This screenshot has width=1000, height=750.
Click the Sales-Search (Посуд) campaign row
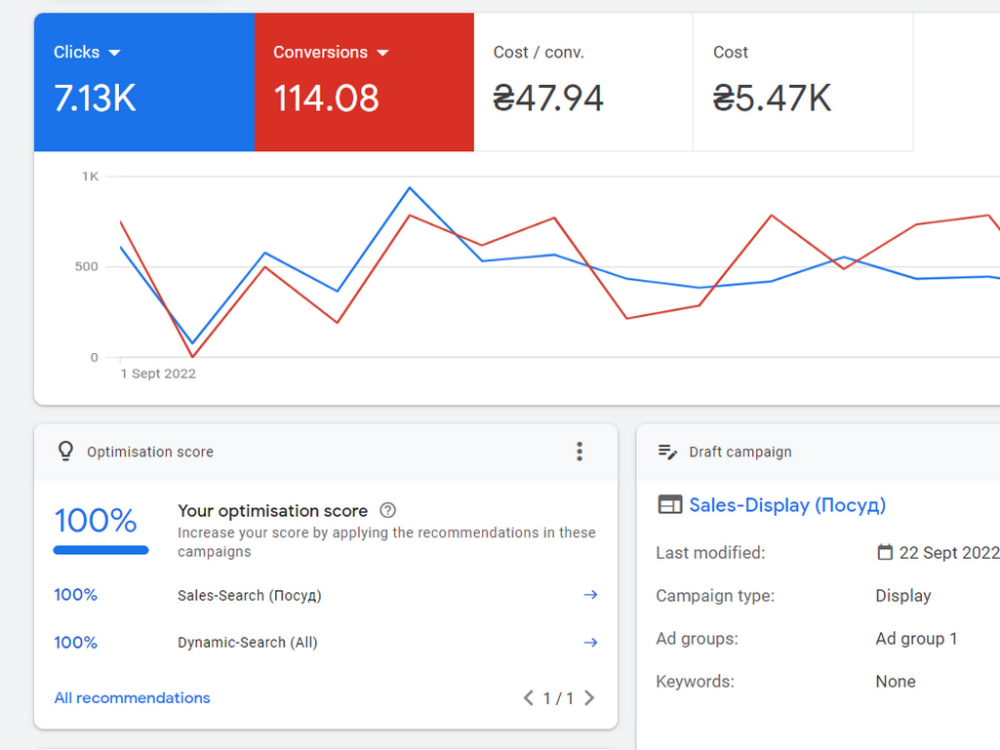pyautogui.click(x=326, y=595)
